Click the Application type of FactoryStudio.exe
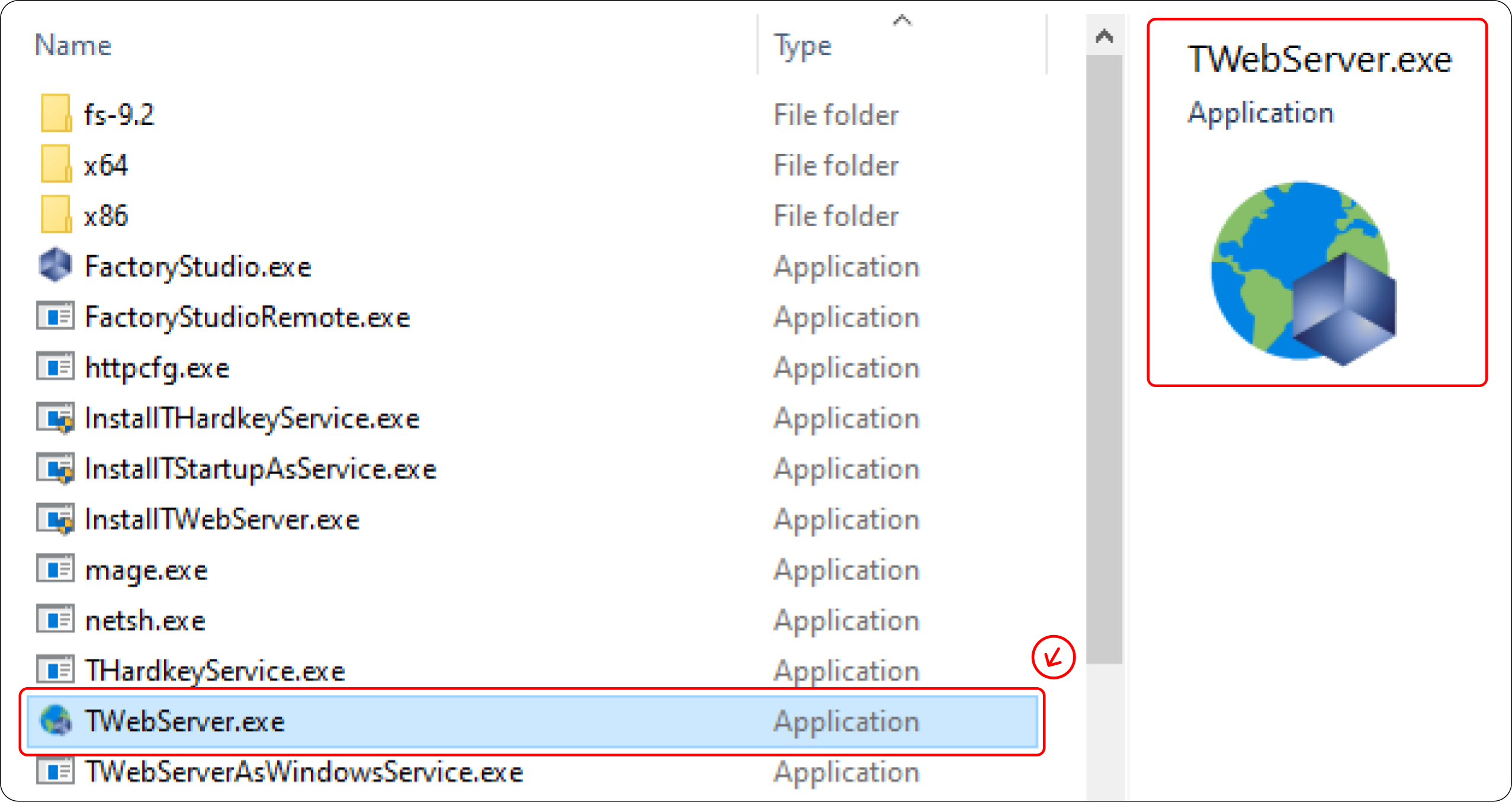This screenshot has height=802, width=1512. tap(847, 268)
